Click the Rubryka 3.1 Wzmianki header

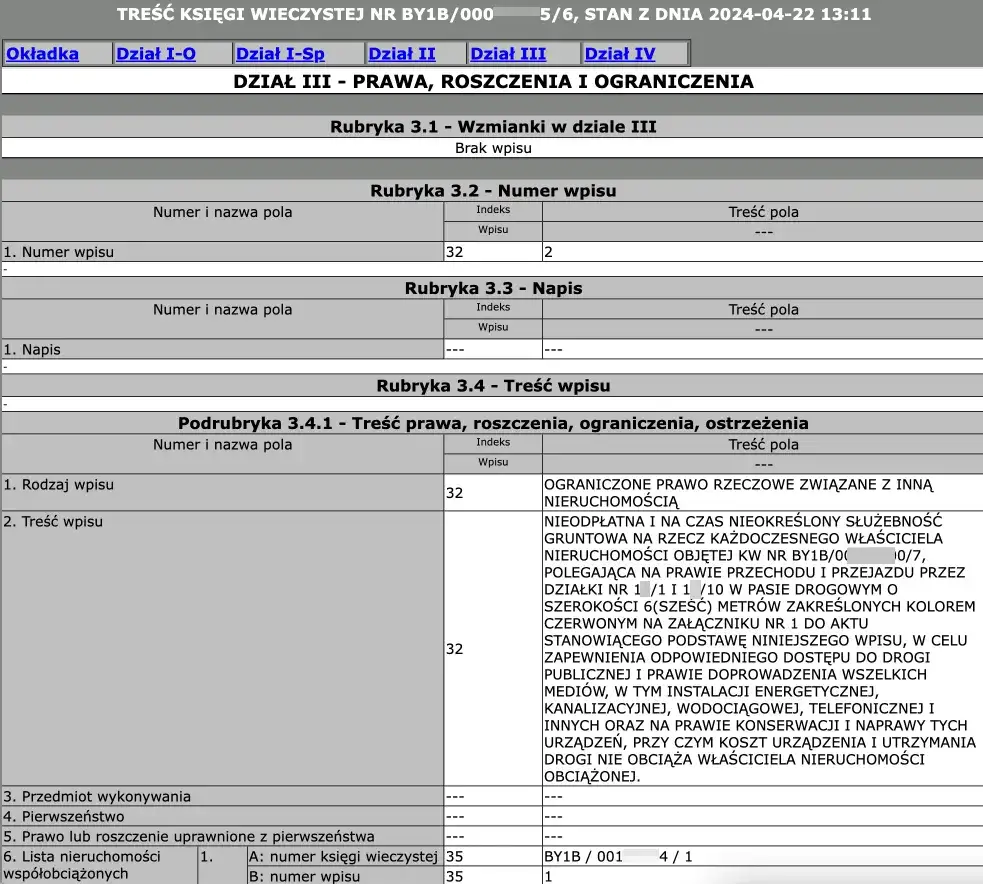(493, 126)
